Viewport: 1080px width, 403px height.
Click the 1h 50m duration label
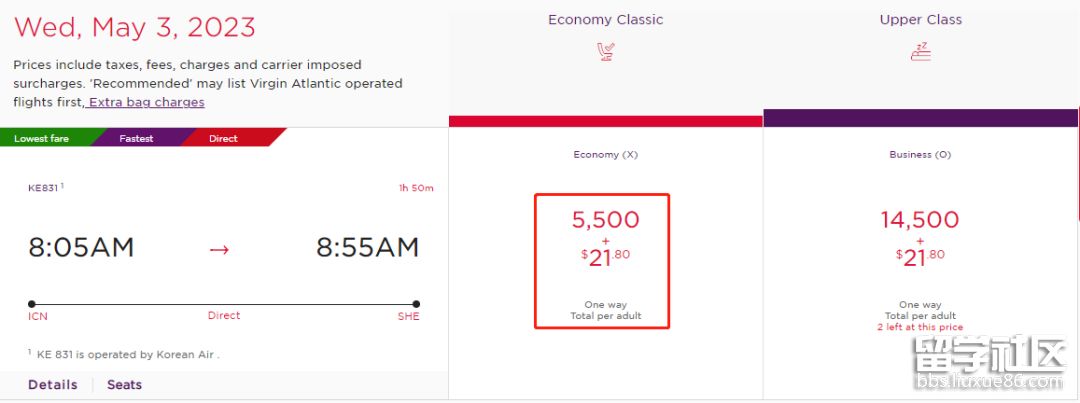click(x=416, y=188)
